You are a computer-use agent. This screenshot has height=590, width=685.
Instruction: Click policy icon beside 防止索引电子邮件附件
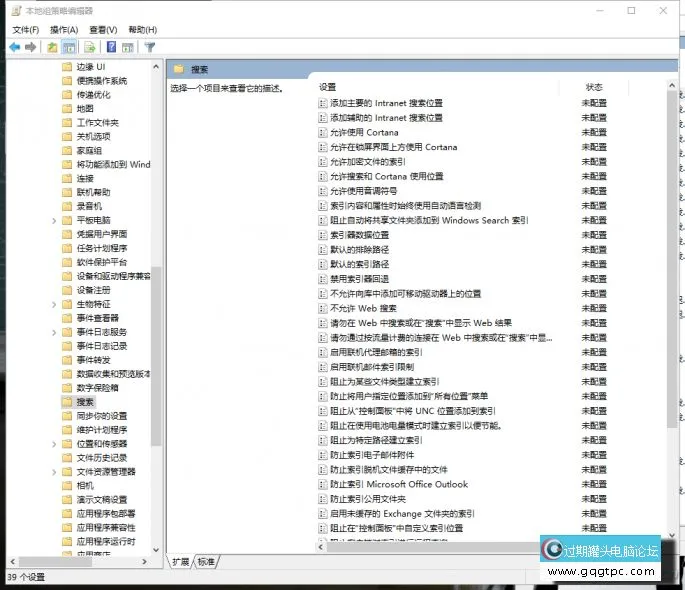(x=323, y=455)
